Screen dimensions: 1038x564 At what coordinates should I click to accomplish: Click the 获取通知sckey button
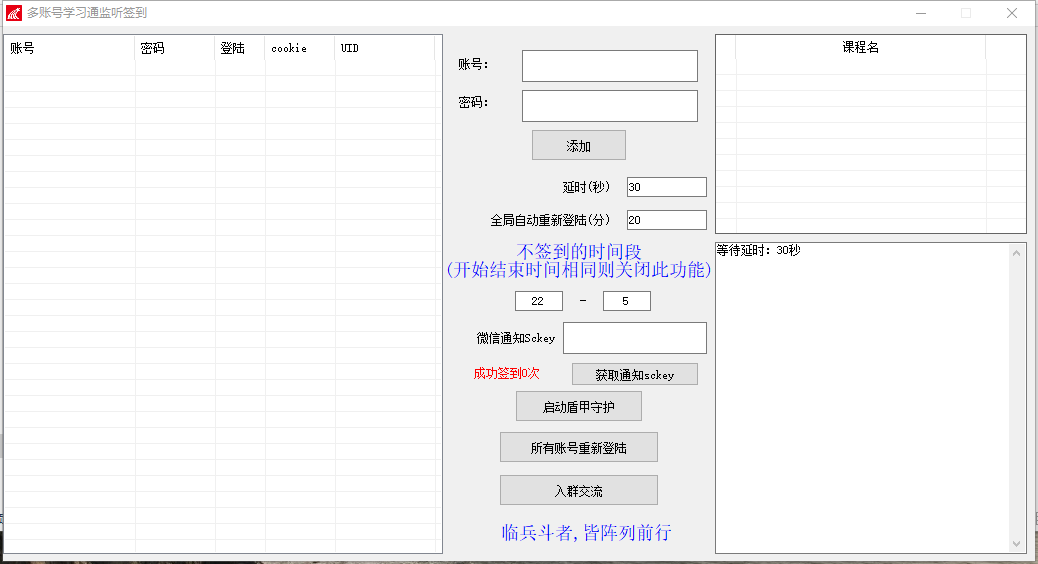(635, 374)
